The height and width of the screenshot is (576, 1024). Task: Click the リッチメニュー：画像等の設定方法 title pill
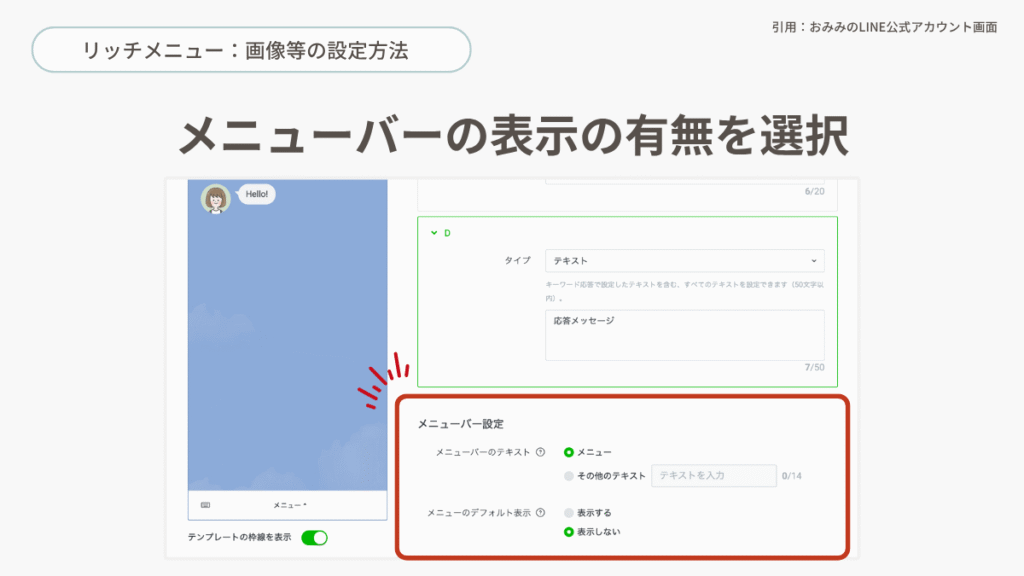pos(251,50)
